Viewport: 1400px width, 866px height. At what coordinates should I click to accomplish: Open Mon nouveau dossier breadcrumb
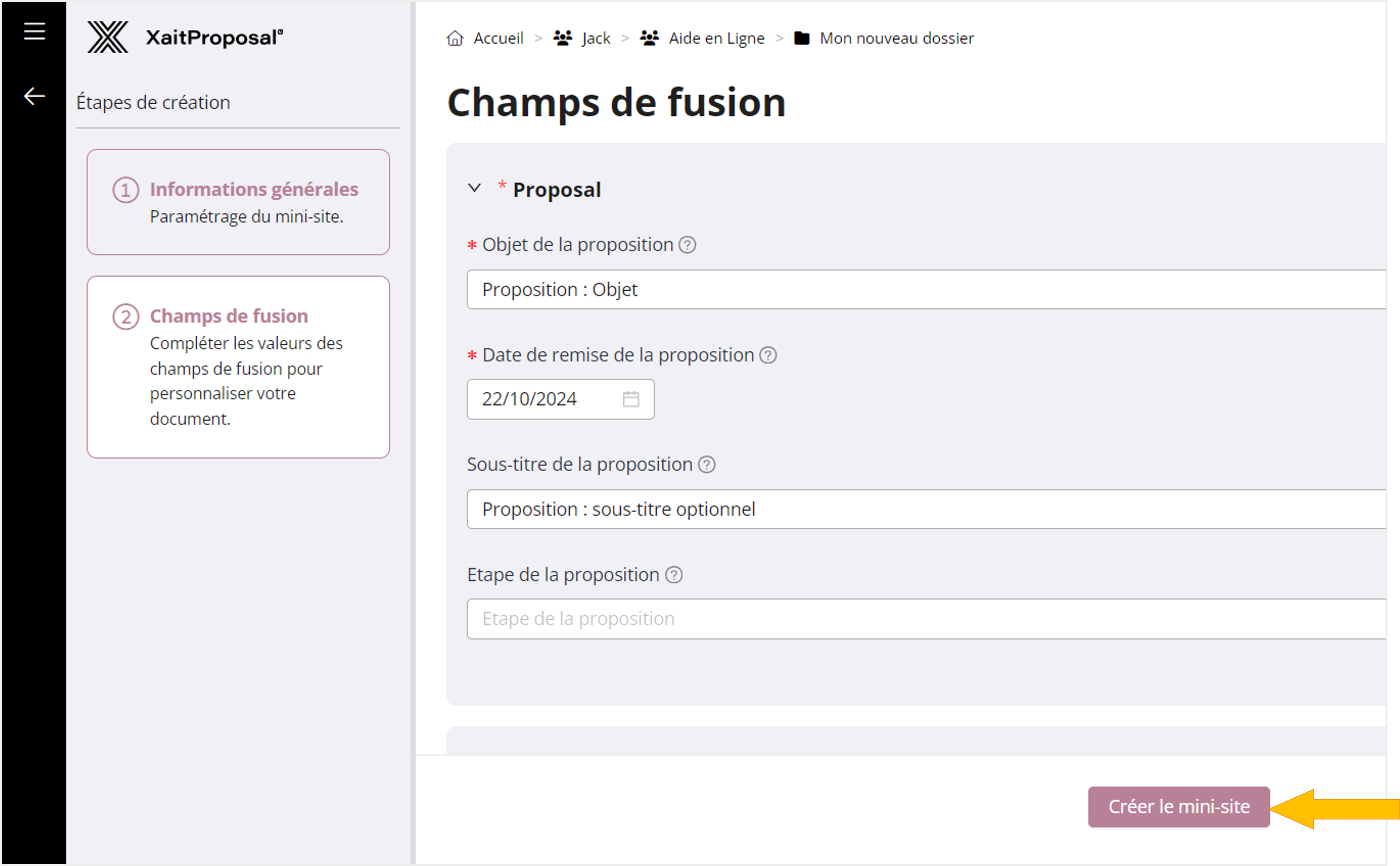[896, 38]
